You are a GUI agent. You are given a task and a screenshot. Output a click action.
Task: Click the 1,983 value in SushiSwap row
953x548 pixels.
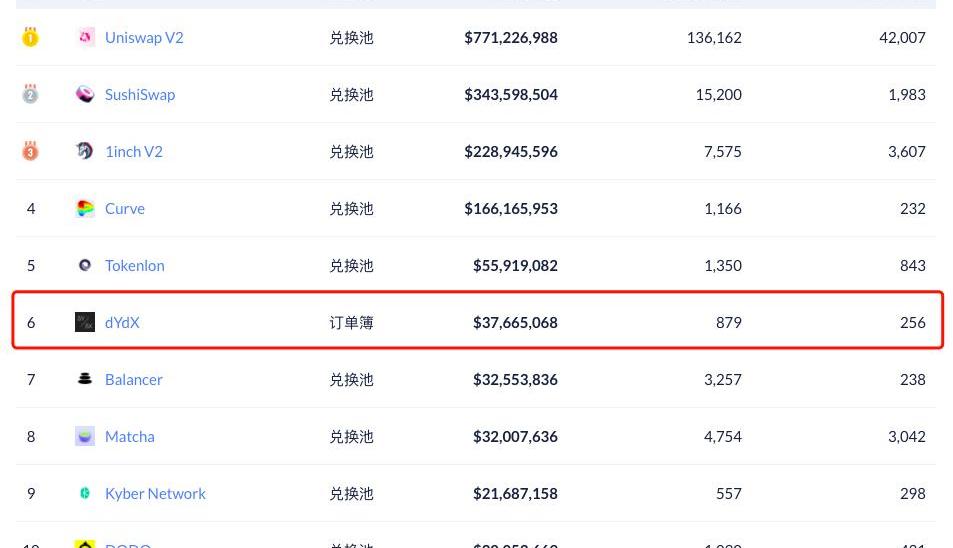click(907, 95)
